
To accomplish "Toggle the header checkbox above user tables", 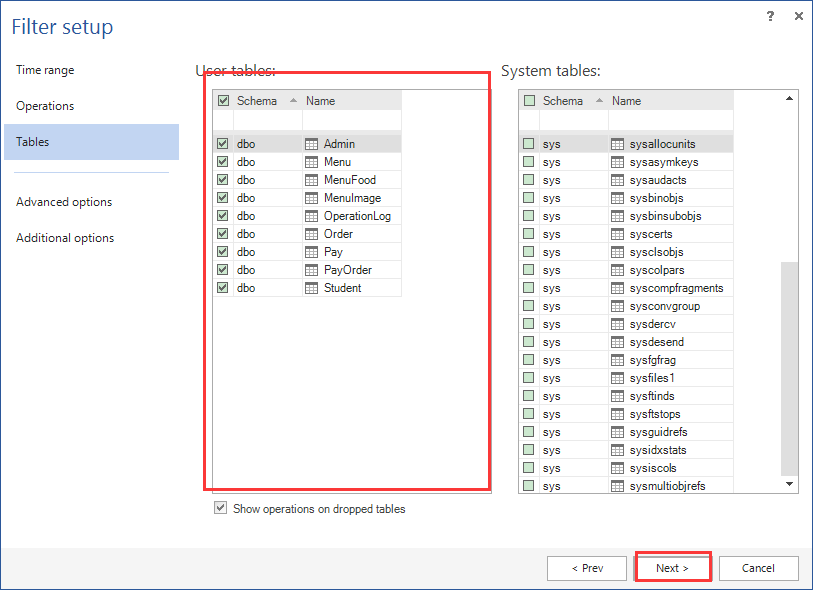I will [224, 100].
